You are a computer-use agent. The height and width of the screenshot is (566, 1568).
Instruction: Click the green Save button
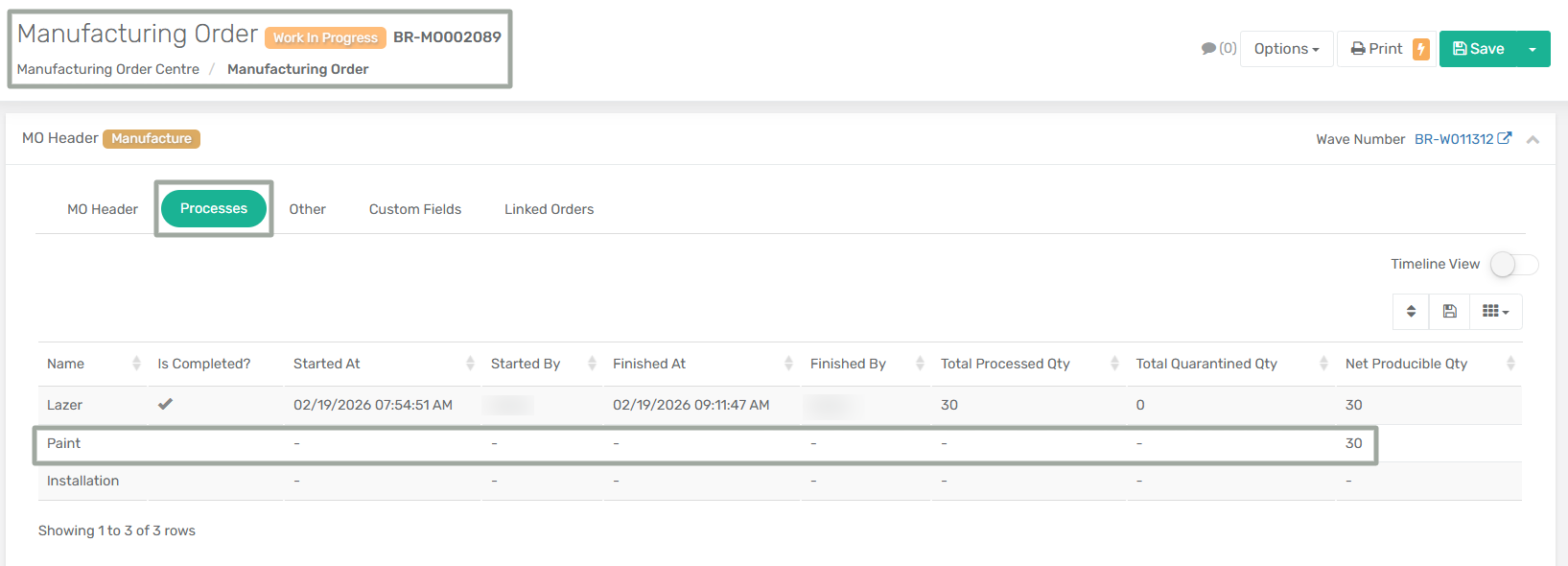tap(1478, 49)
